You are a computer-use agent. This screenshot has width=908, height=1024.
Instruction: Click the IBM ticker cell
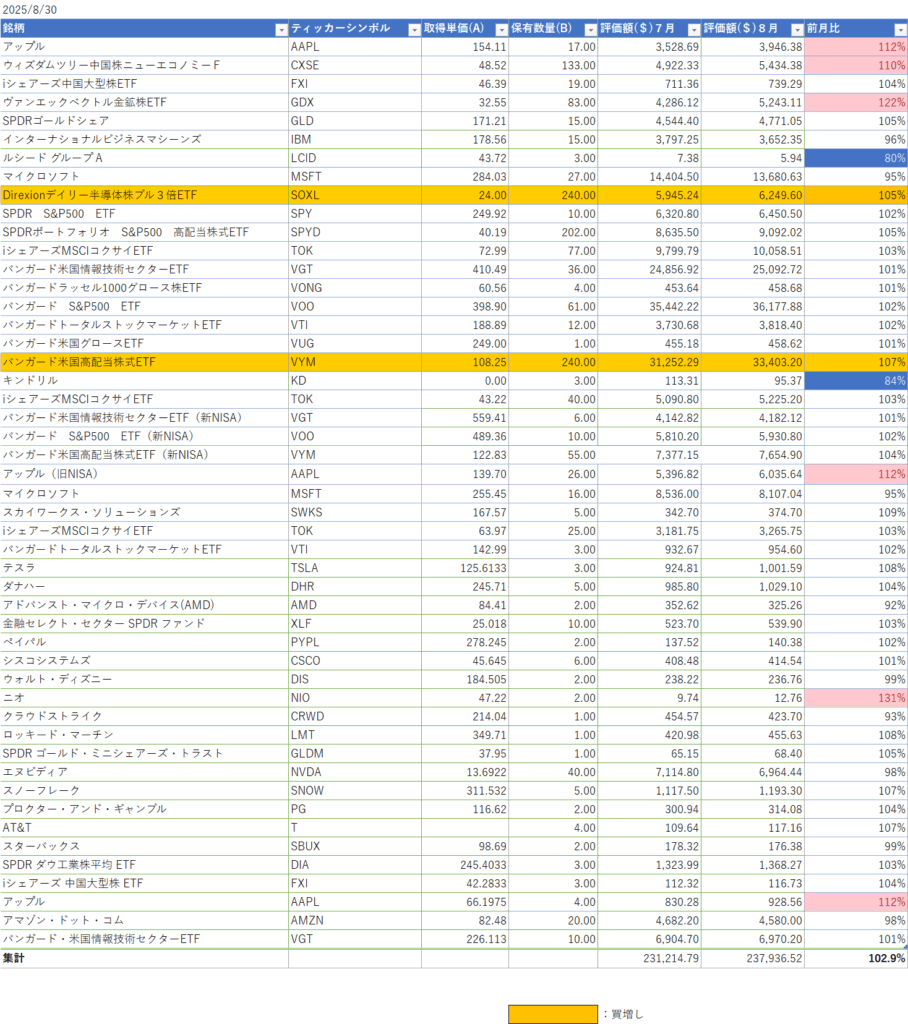(355, 139)
